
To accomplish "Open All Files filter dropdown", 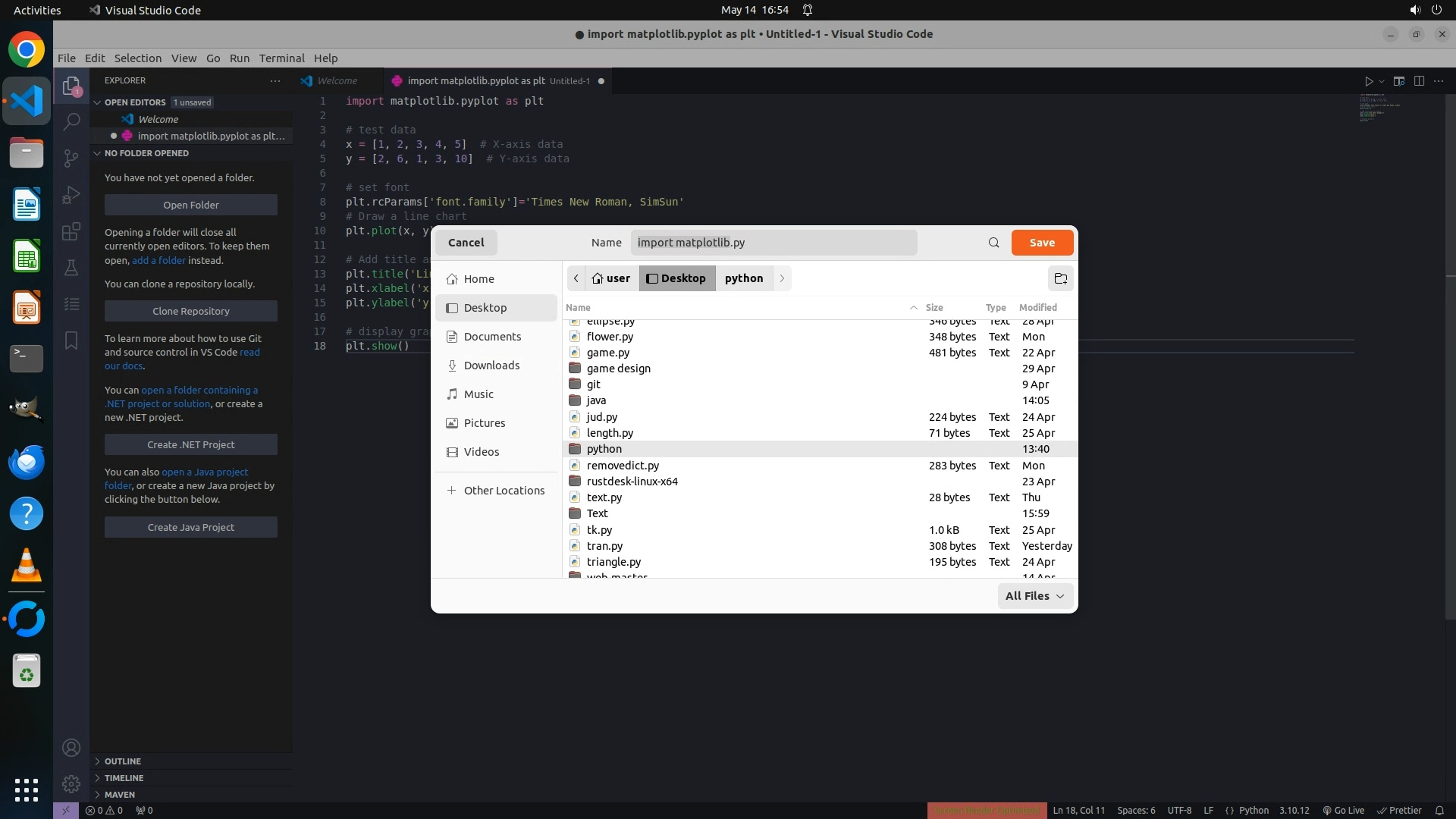I will click(1034, 596).
